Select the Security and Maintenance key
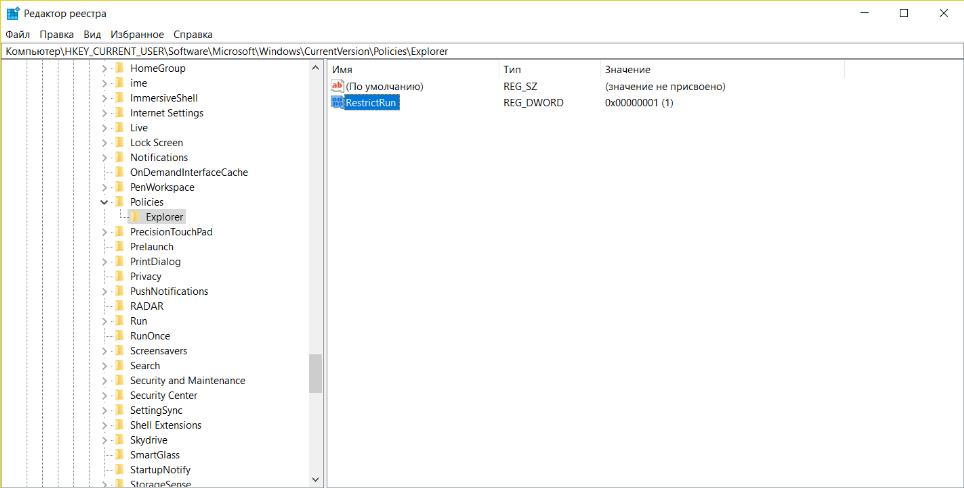 [188, 380]
